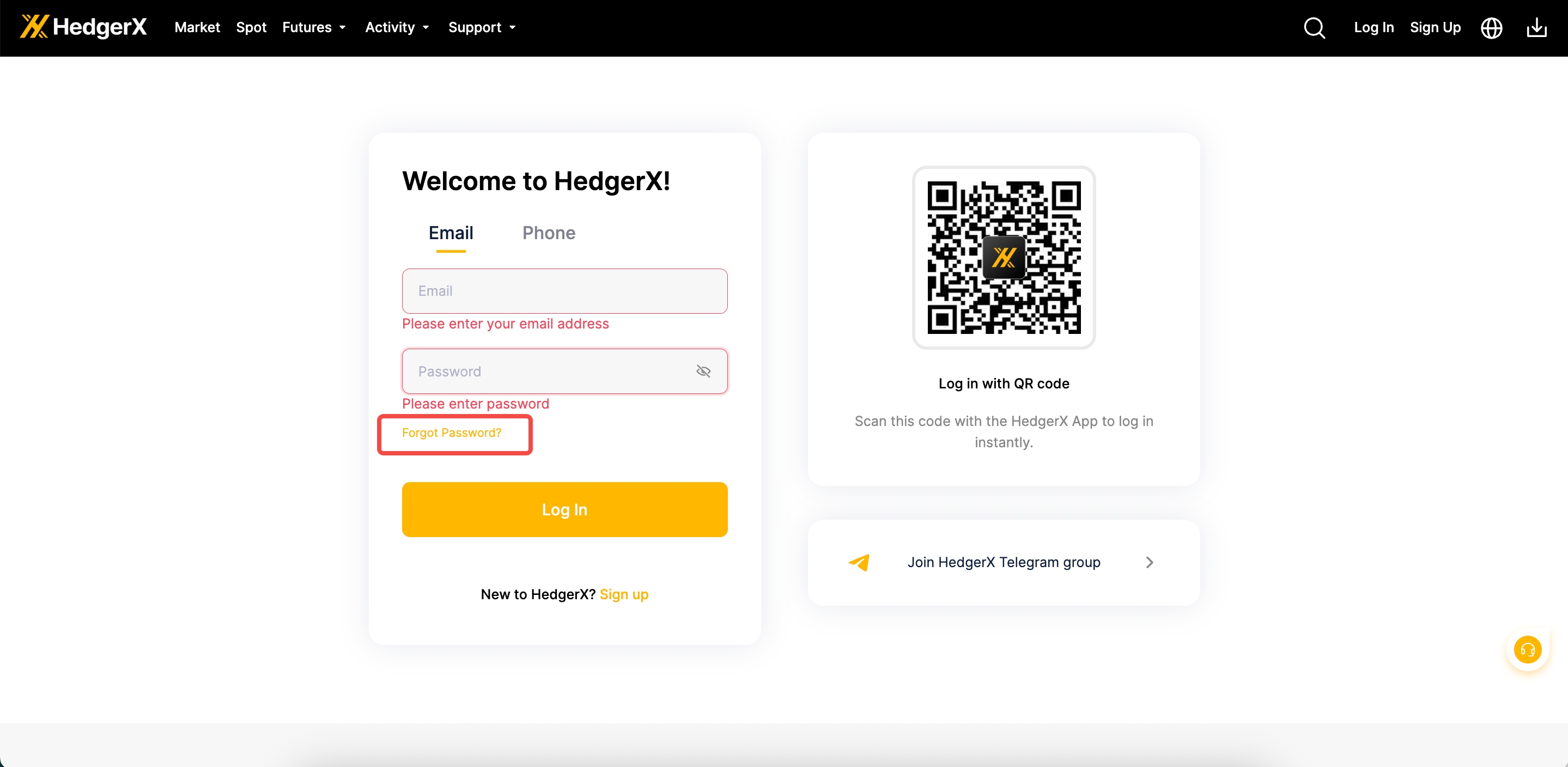Click the Telegram group chevron arrow
The image size is (1568, 767).
pos(1149,563)
